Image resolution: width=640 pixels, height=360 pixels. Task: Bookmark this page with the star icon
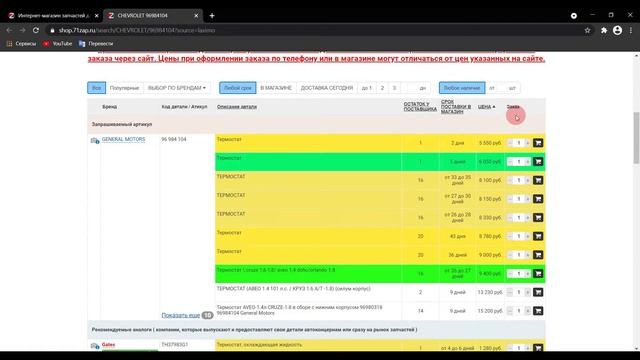pyautogui.click(x=587, y=30)
